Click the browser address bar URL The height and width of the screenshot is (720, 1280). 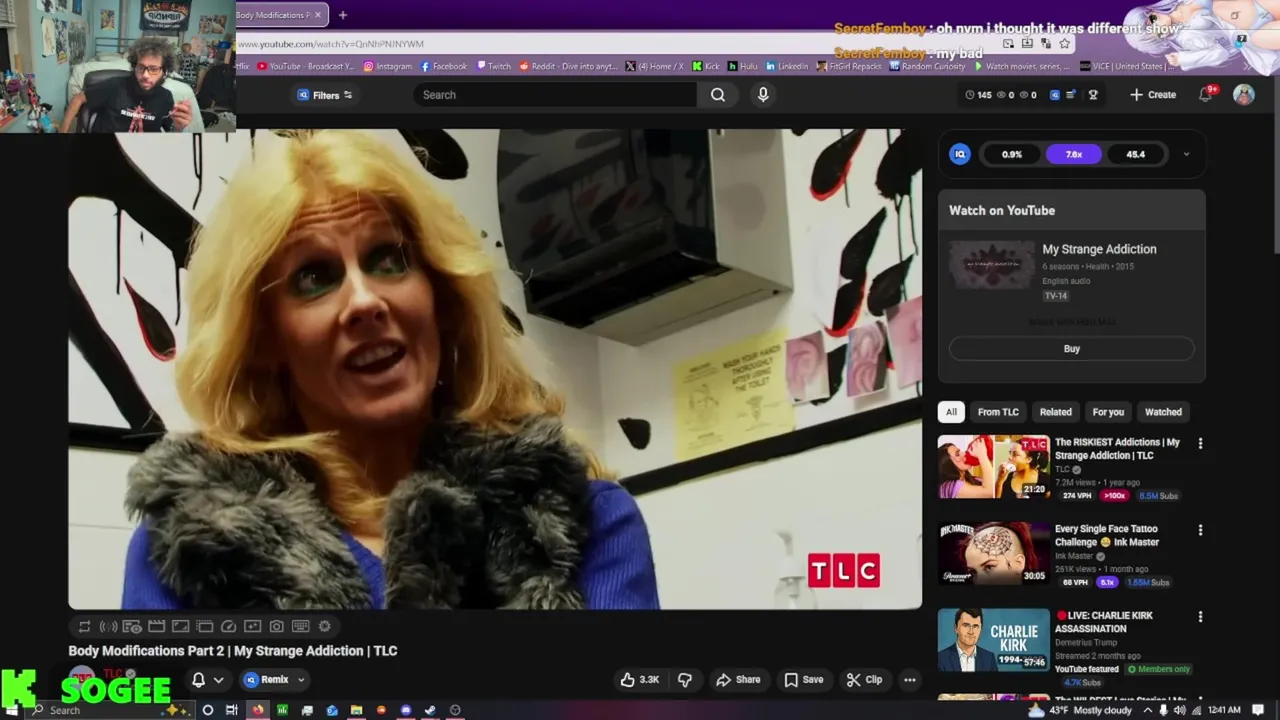click(x=331, y=44)
